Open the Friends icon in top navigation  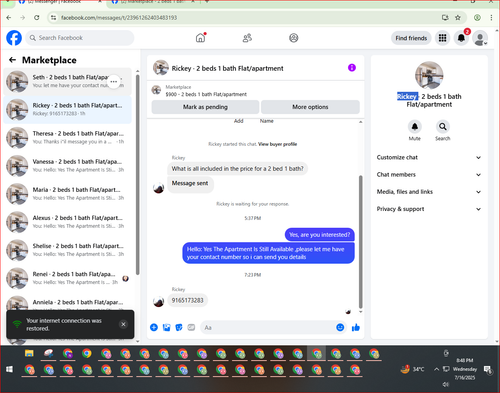247,38
